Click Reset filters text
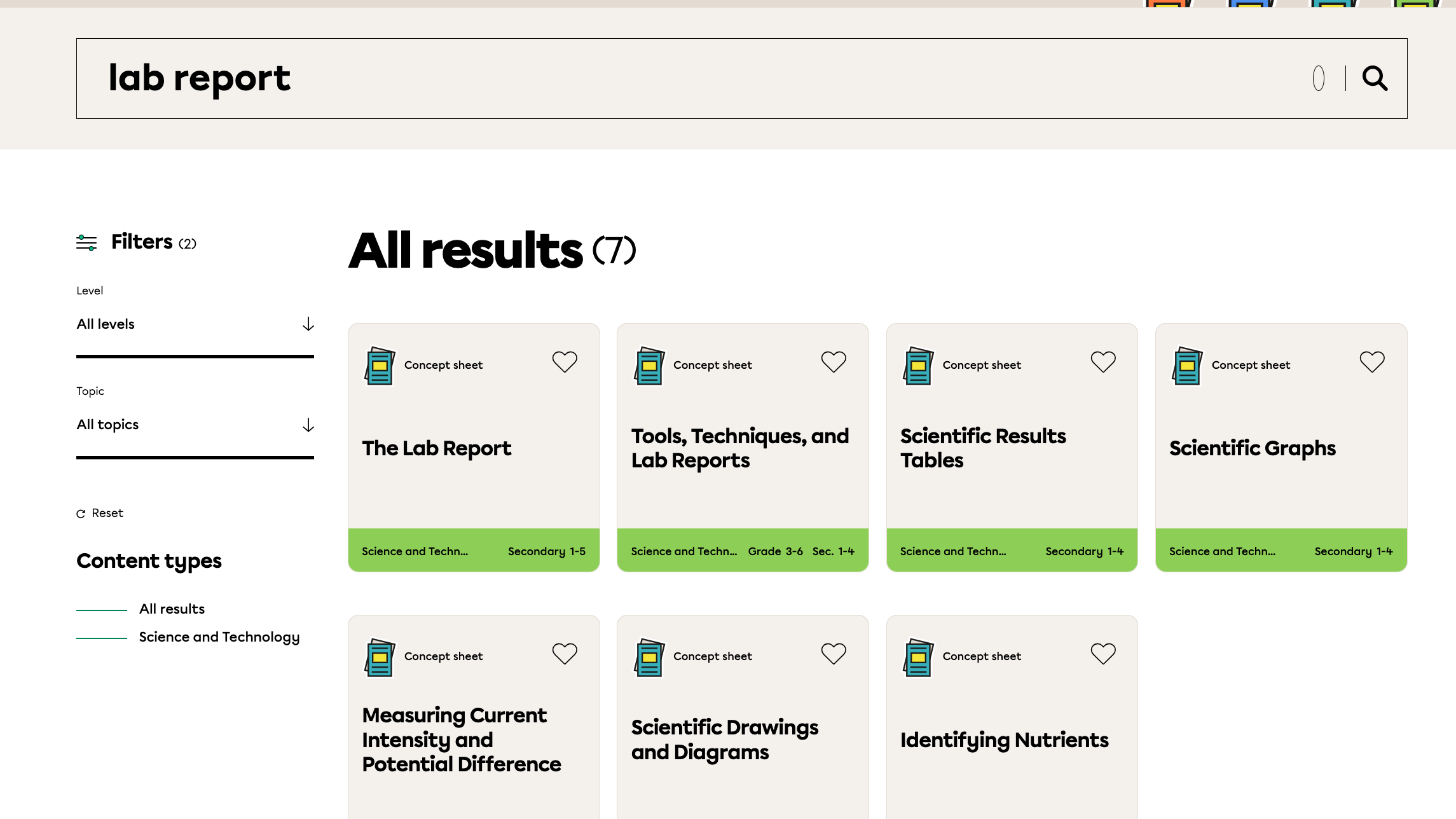The height and width of the screenshot is (819, 1456). [107, 513]
